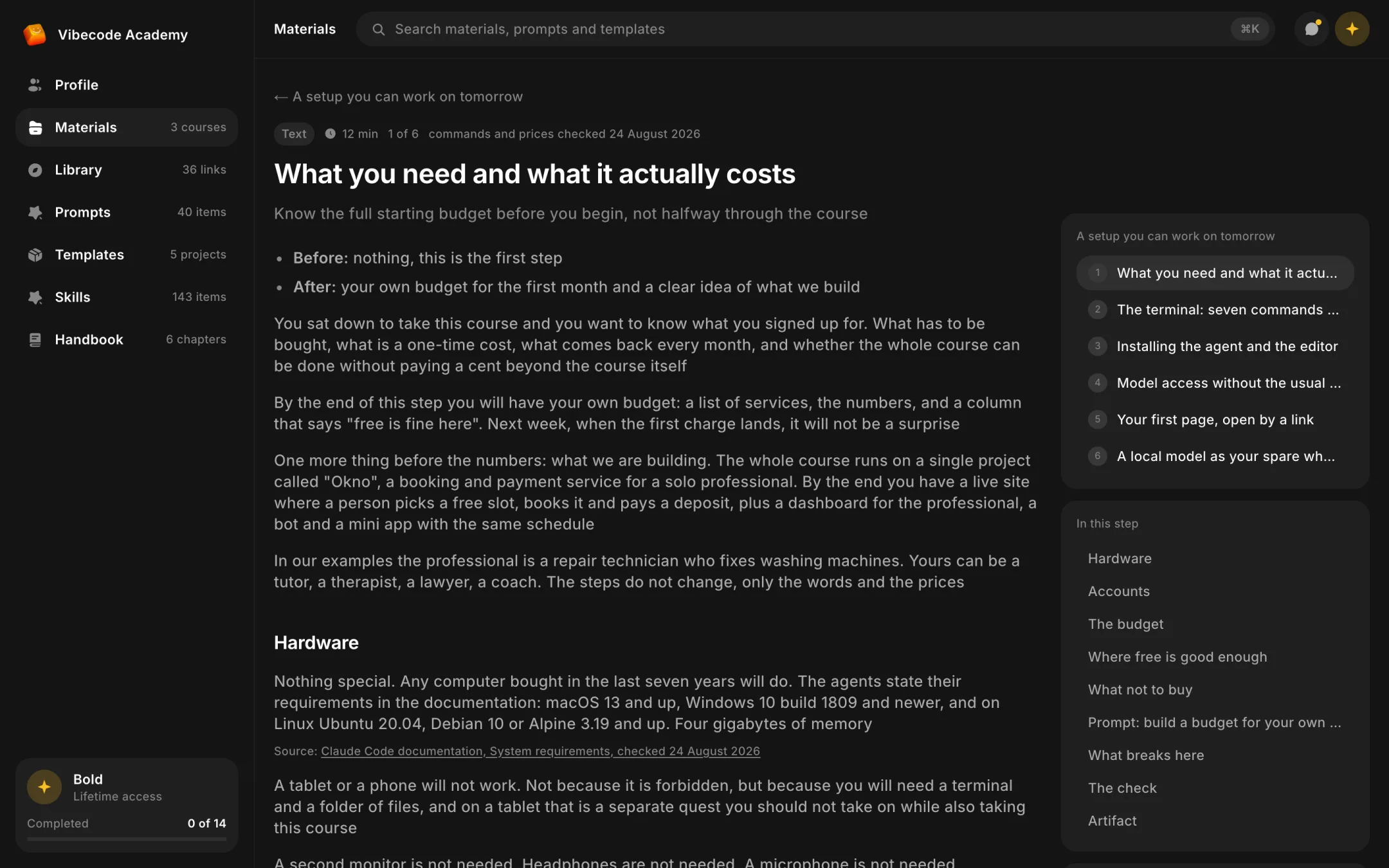Open the Handbook chapters

coord(127,339)
